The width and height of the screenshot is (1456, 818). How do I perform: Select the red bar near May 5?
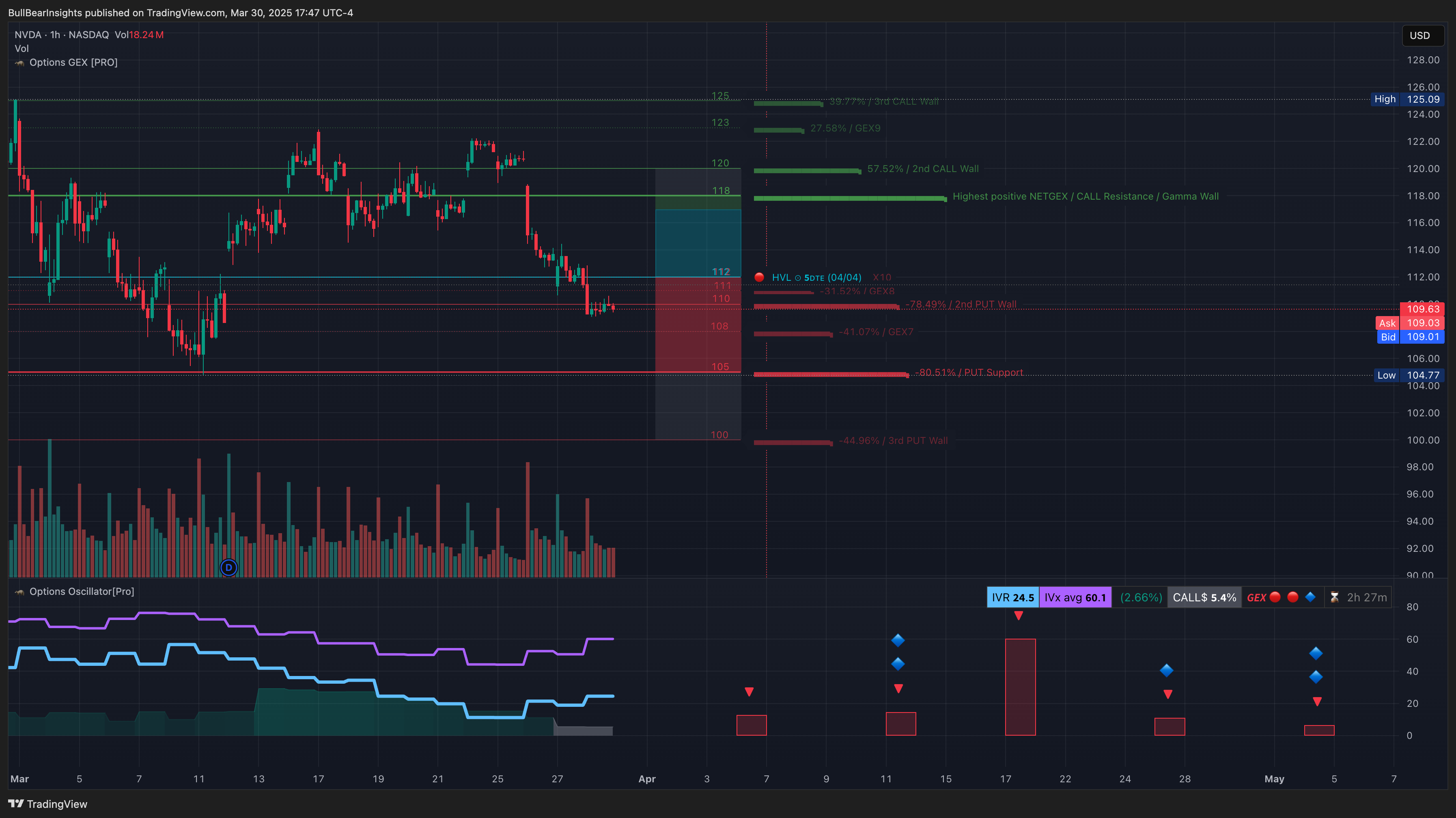(x=1319, y=730)
